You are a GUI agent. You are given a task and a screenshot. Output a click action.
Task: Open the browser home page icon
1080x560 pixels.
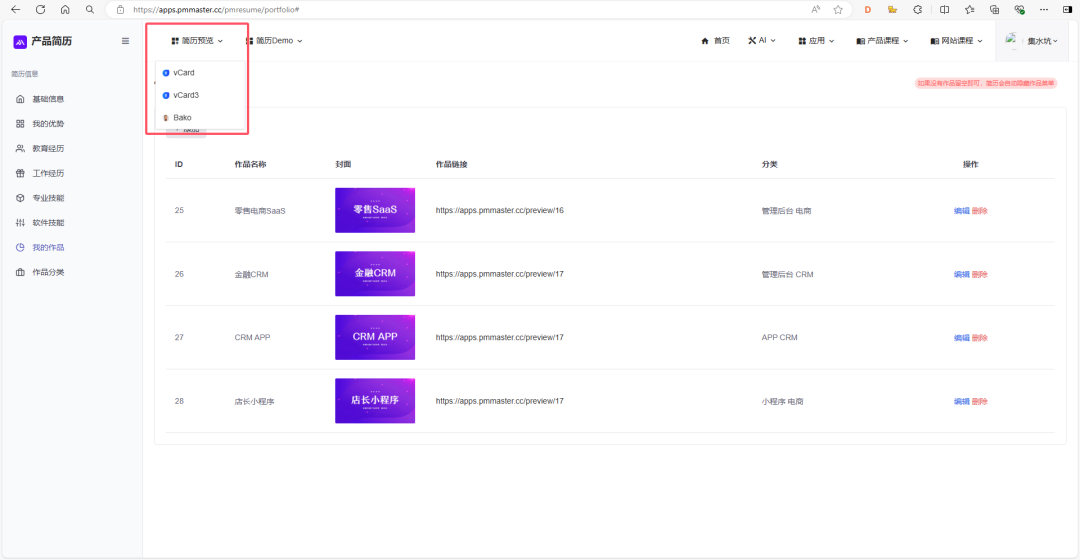(65, 10)
